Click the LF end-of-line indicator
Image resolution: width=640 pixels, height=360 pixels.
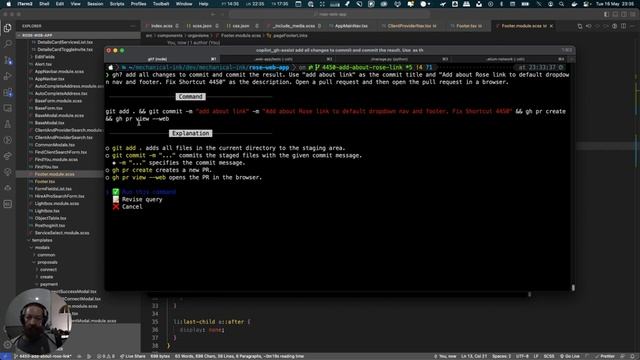click(x=536, y=356)
